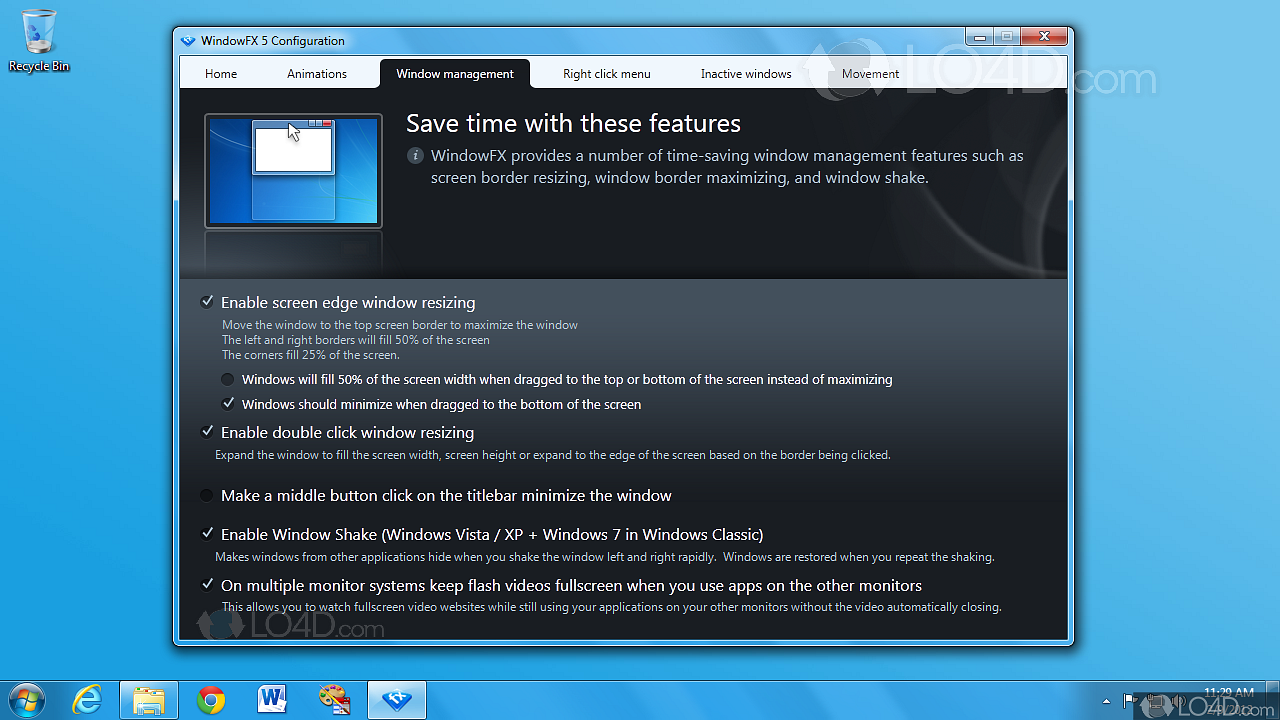
Task: Select the Window management tab
Action: click(455, 74)
